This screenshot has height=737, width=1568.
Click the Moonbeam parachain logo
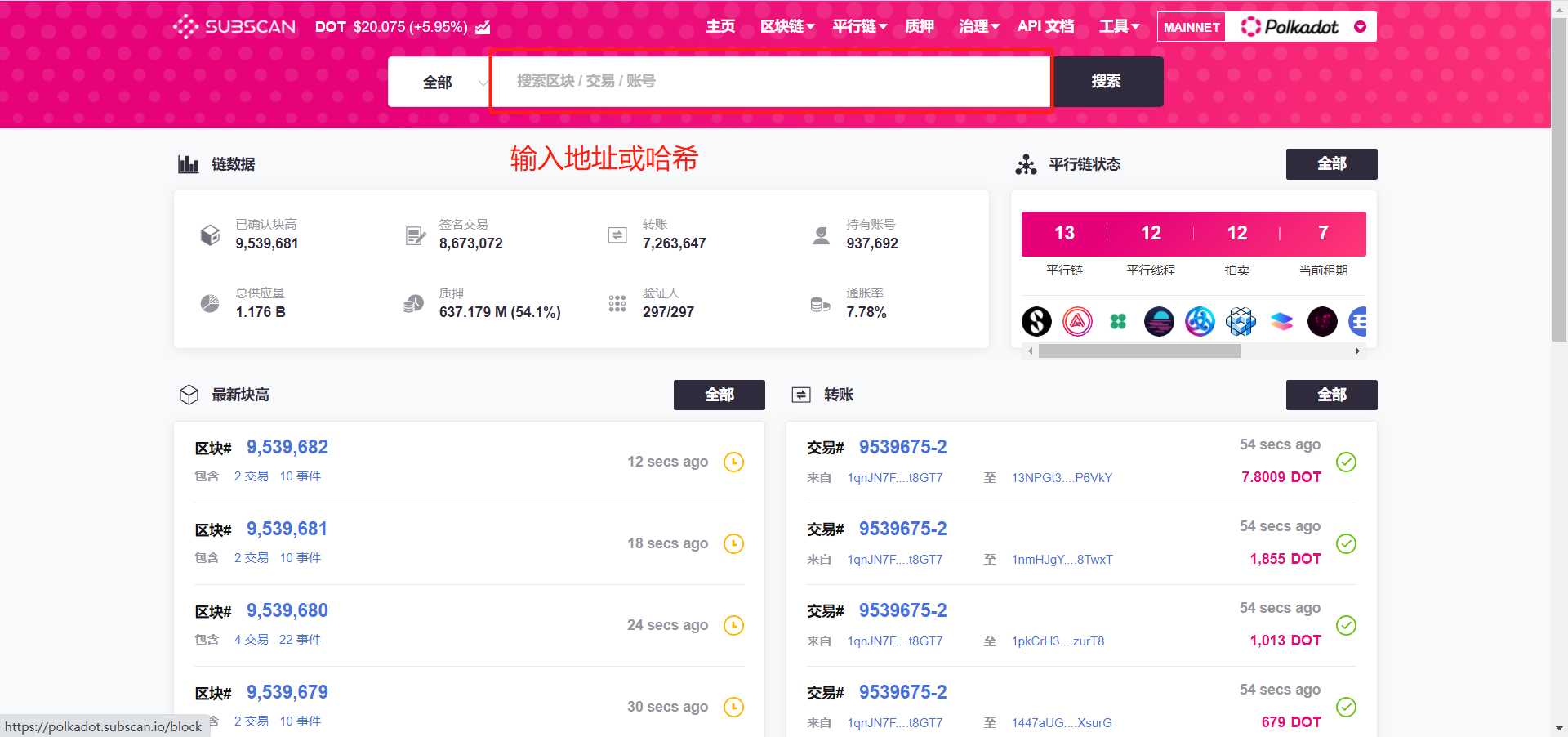[x=1159, y=321]
